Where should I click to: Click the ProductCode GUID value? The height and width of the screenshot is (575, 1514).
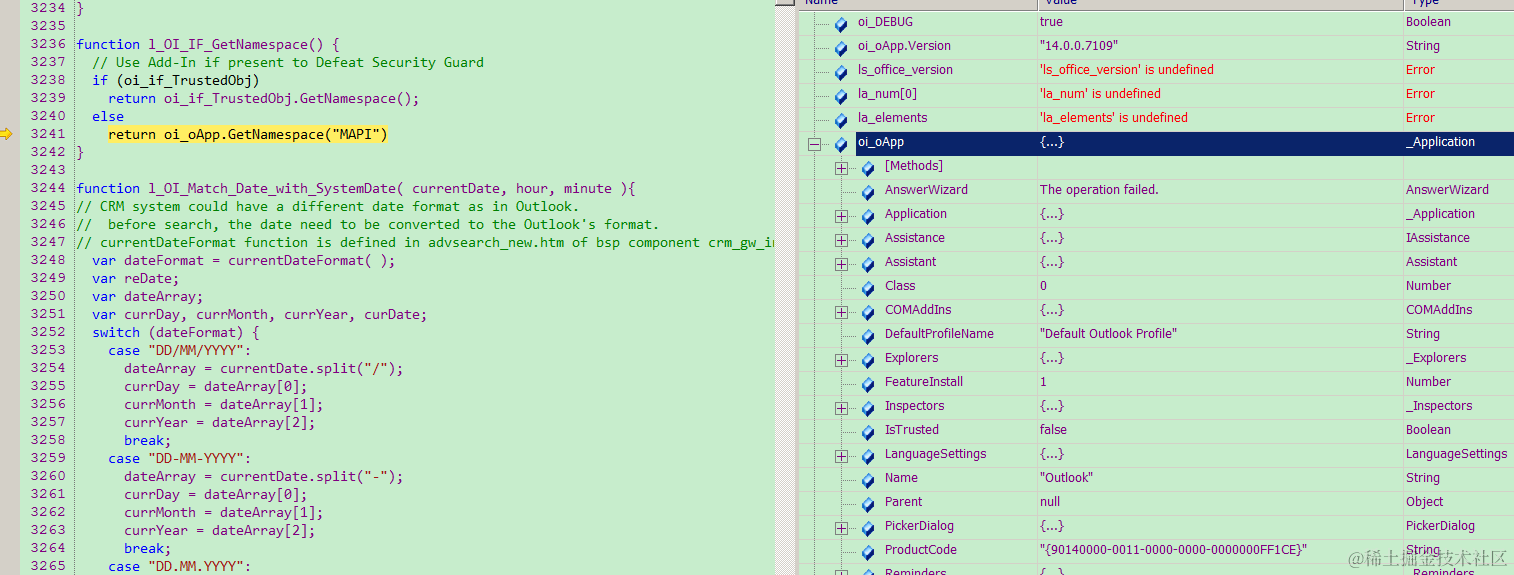tap(1173, 550)
